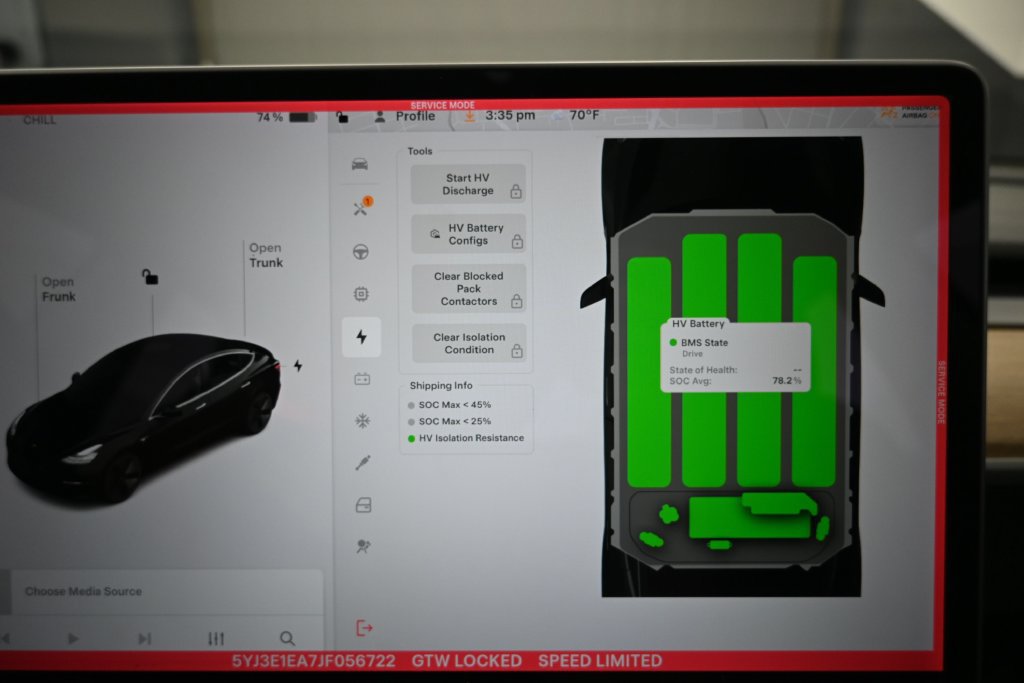
Task: Skip to next track
Action: tap(144, 638)
